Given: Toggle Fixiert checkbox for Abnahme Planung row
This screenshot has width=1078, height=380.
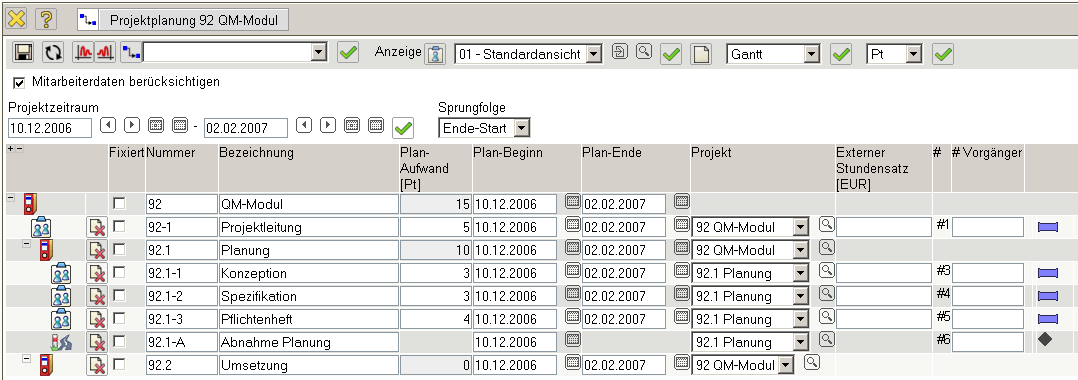Looking at the screenshot, I should tap(120, 342).
